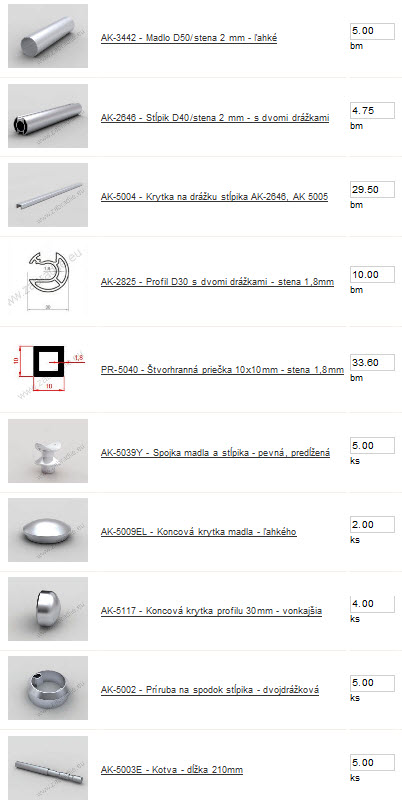Screen dimensions: 402x804
Task: Click the PR-5040 square 10x10 profile diagram
Action: [x=48, y=369]
